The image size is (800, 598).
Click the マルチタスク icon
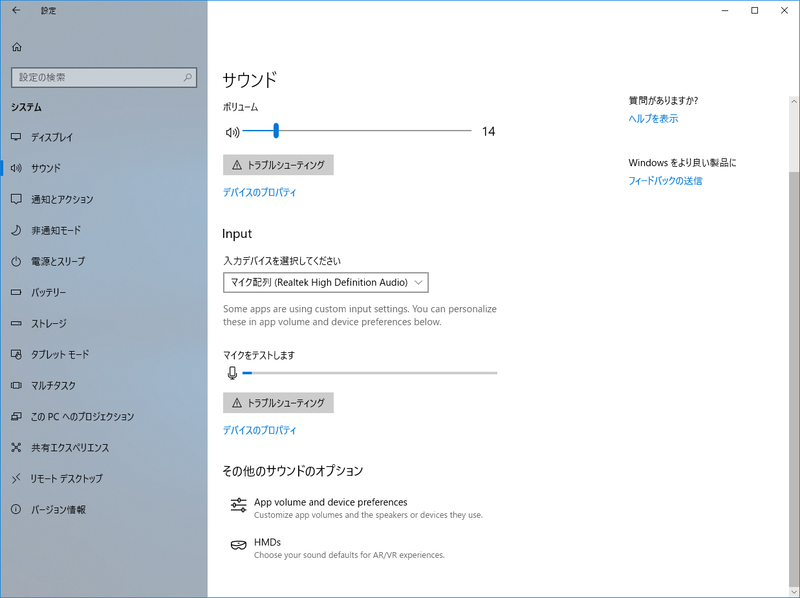16,385
